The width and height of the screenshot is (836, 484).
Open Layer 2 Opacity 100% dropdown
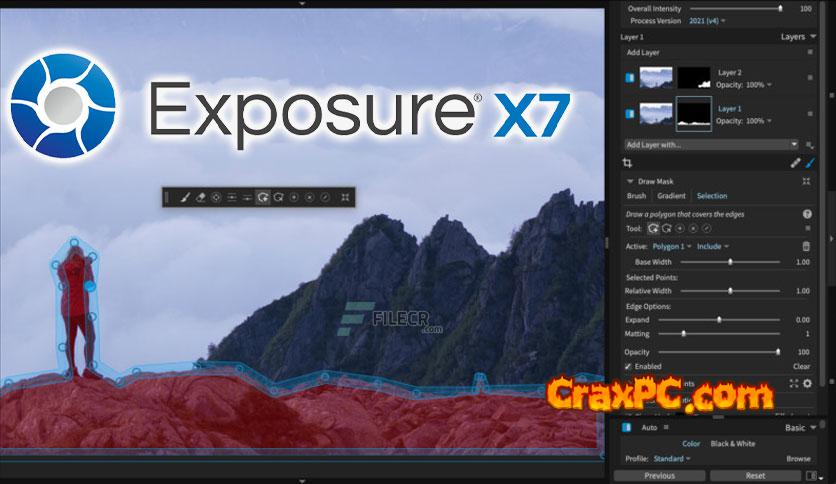point(757,85)
